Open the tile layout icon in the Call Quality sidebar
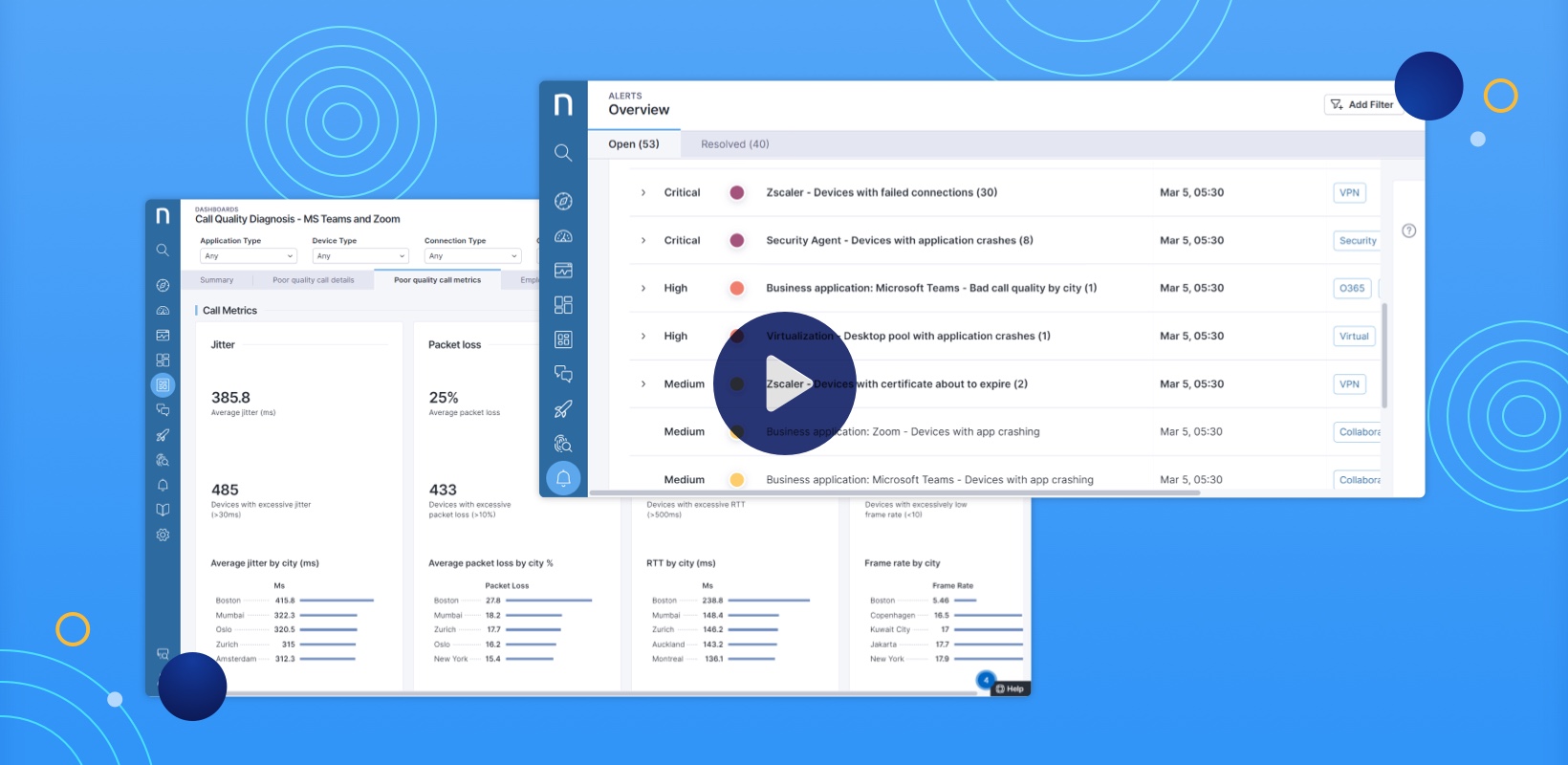Image resolution: width=1568 pixels, height=765 pixels. pyautogui.click(x=163, y=361)
